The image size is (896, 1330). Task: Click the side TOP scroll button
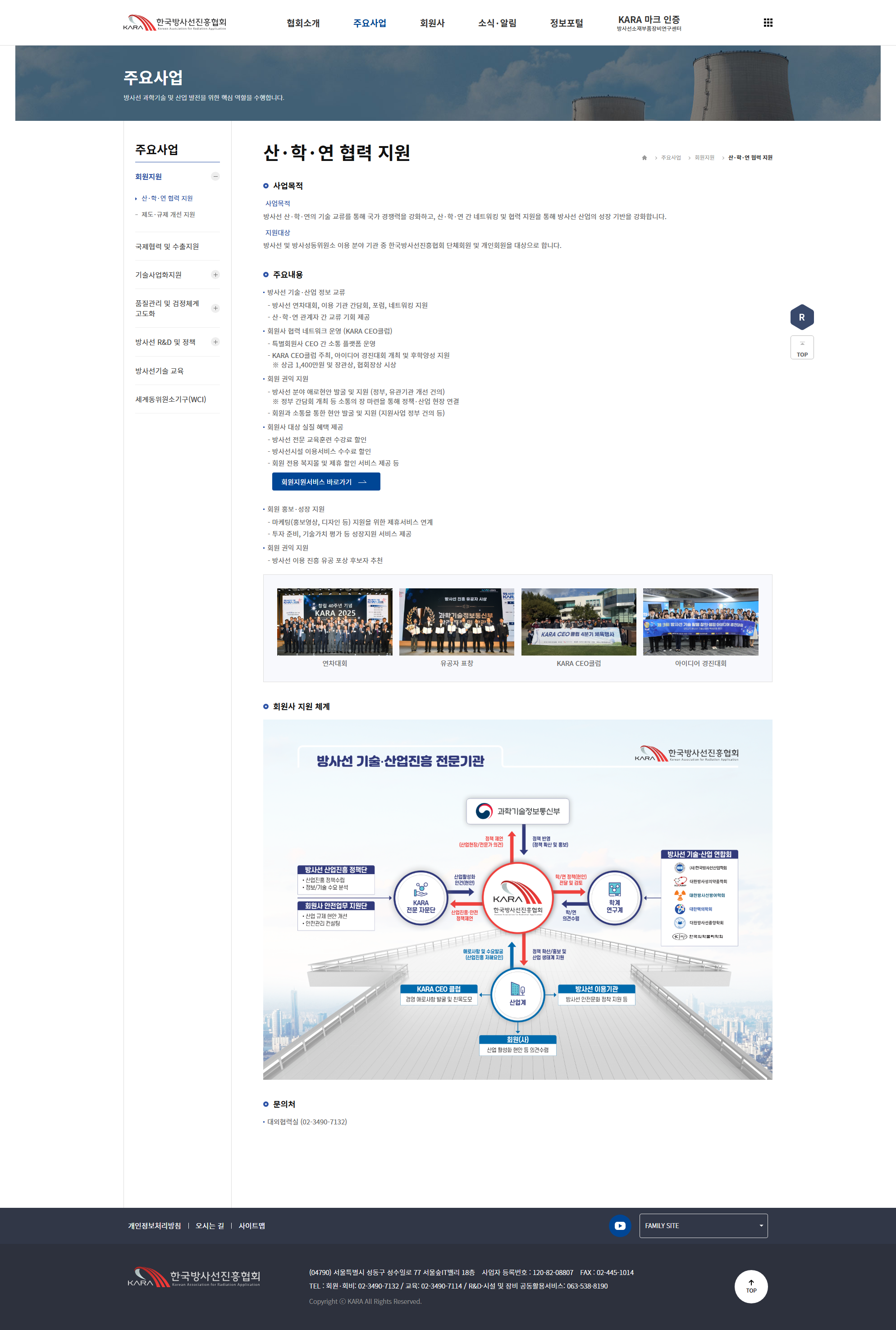click(802, 348)
